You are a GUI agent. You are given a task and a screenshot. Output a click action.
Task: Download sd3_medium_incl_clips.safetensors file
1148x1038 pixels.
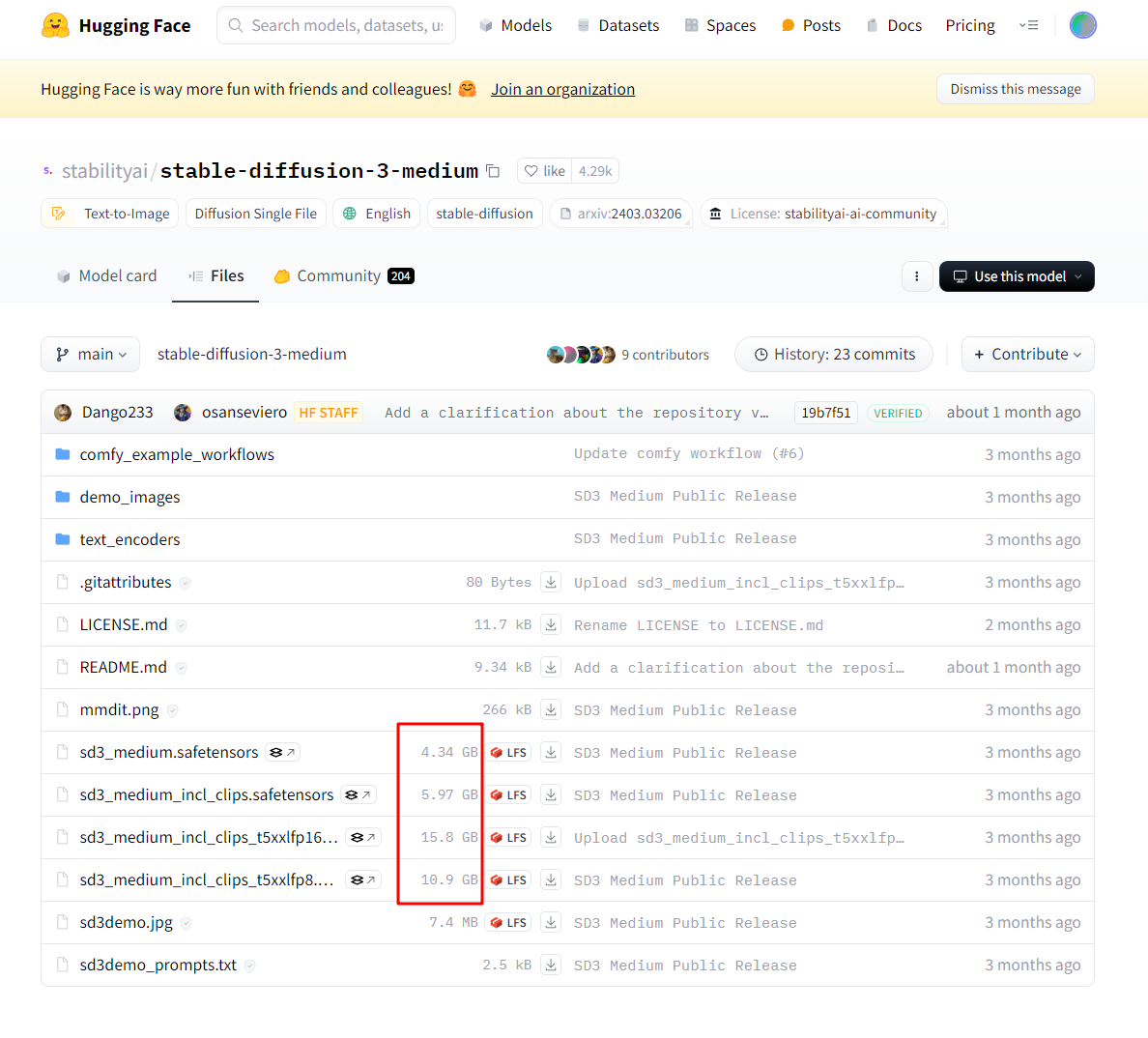pyautogui.click(x=551, y=794)
